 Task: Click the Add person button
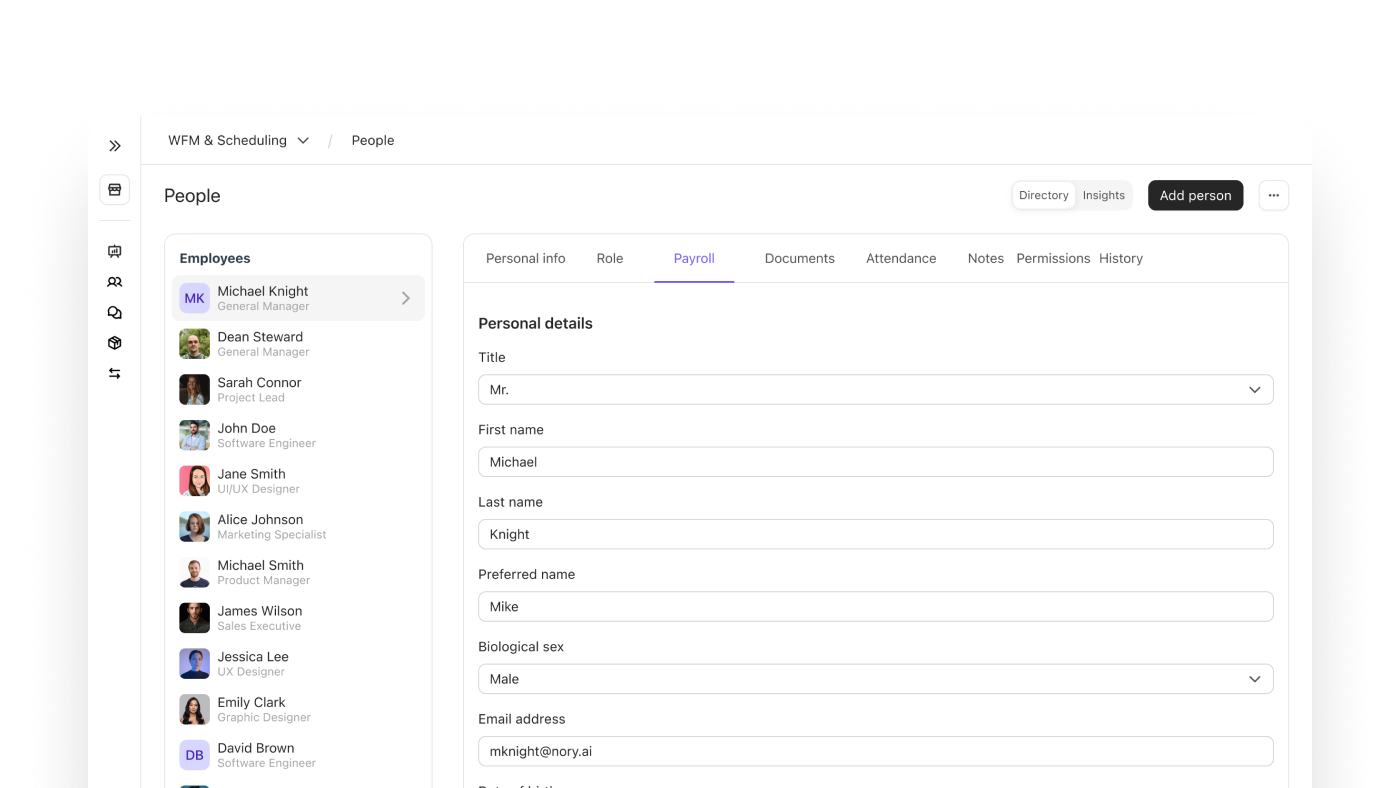pos(1195,196)
